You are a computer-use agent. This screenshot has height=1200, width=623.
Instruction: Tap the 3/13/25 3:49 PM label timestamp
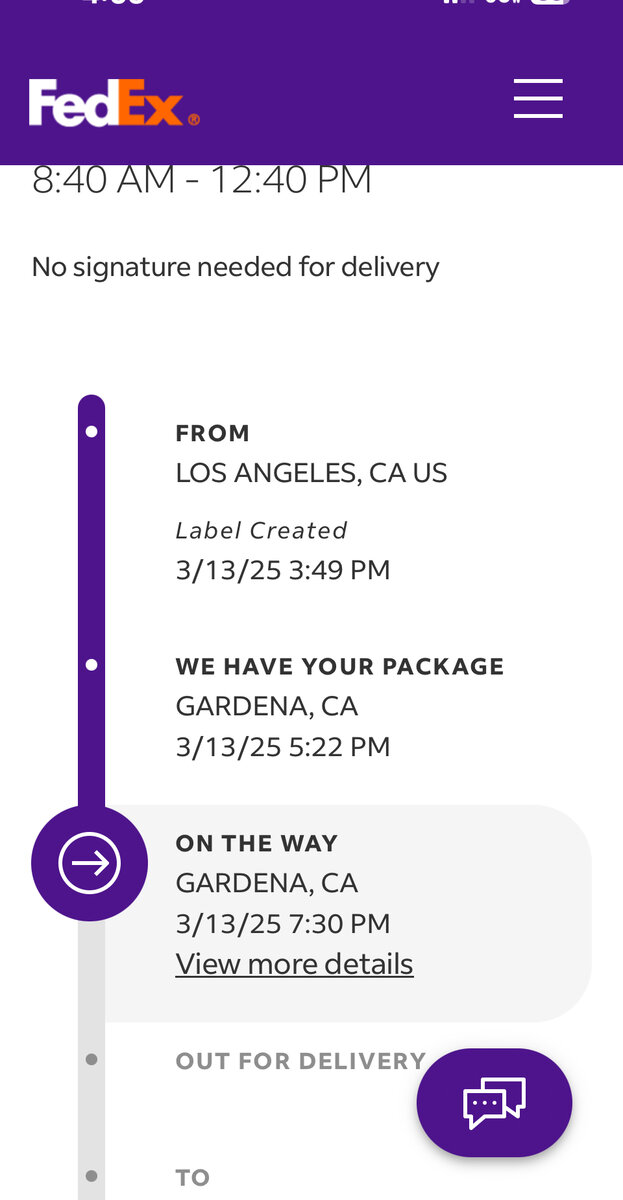point(283,570)
